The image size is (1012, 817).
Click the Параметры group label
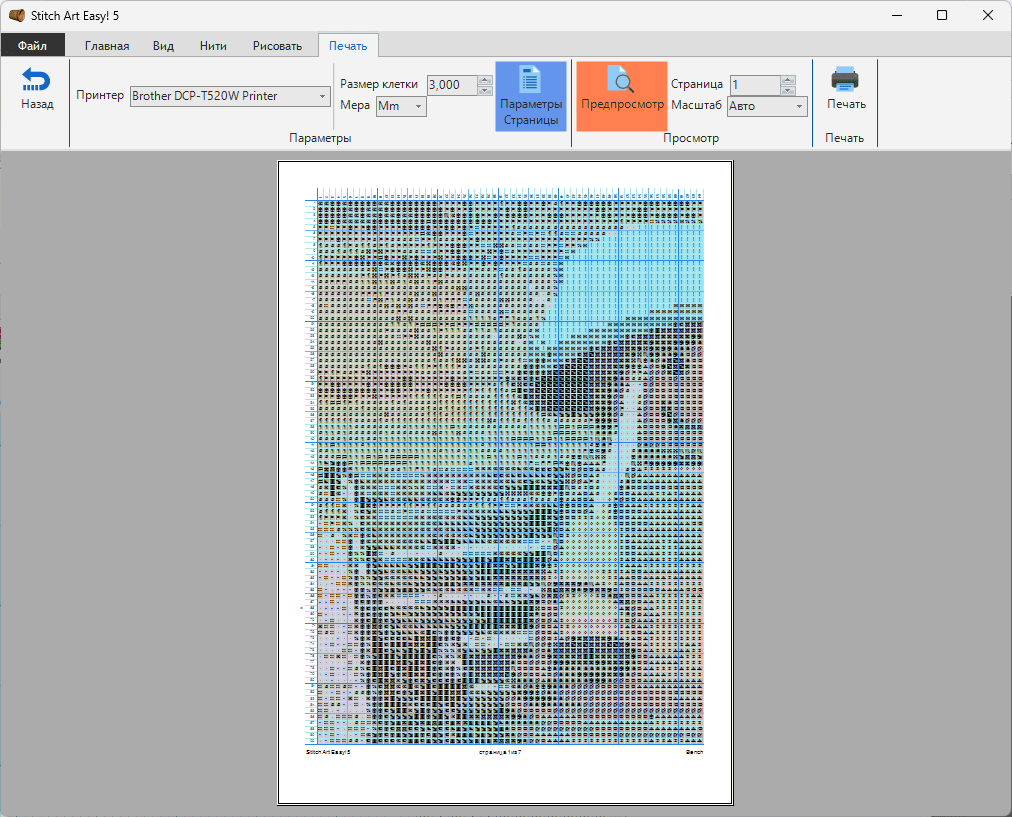(x=320, y=137)
